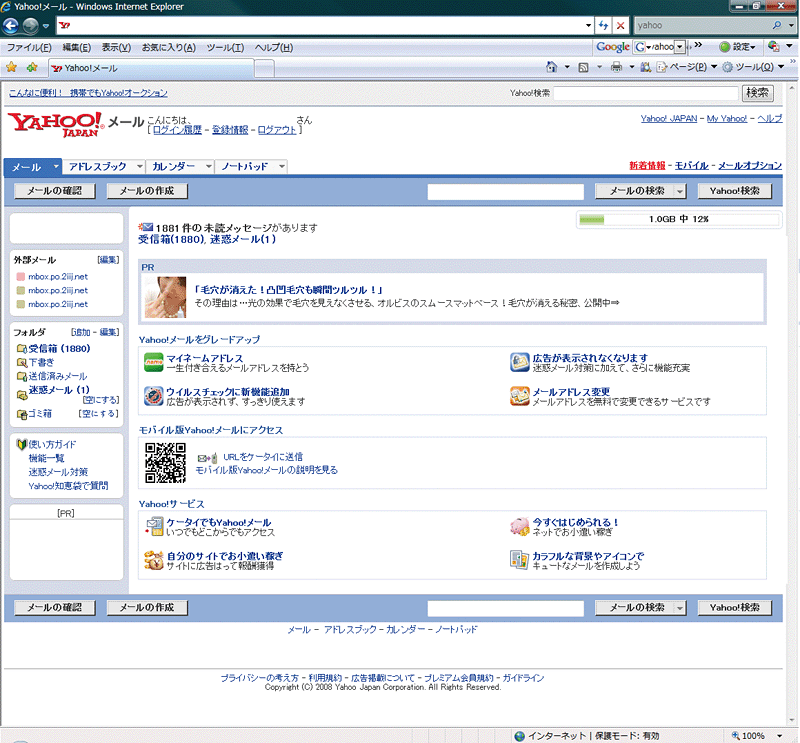800x743 pixels.
Task: Click the pink piggy bank icon
Action: pyautogui.click(x=520, y=527)
